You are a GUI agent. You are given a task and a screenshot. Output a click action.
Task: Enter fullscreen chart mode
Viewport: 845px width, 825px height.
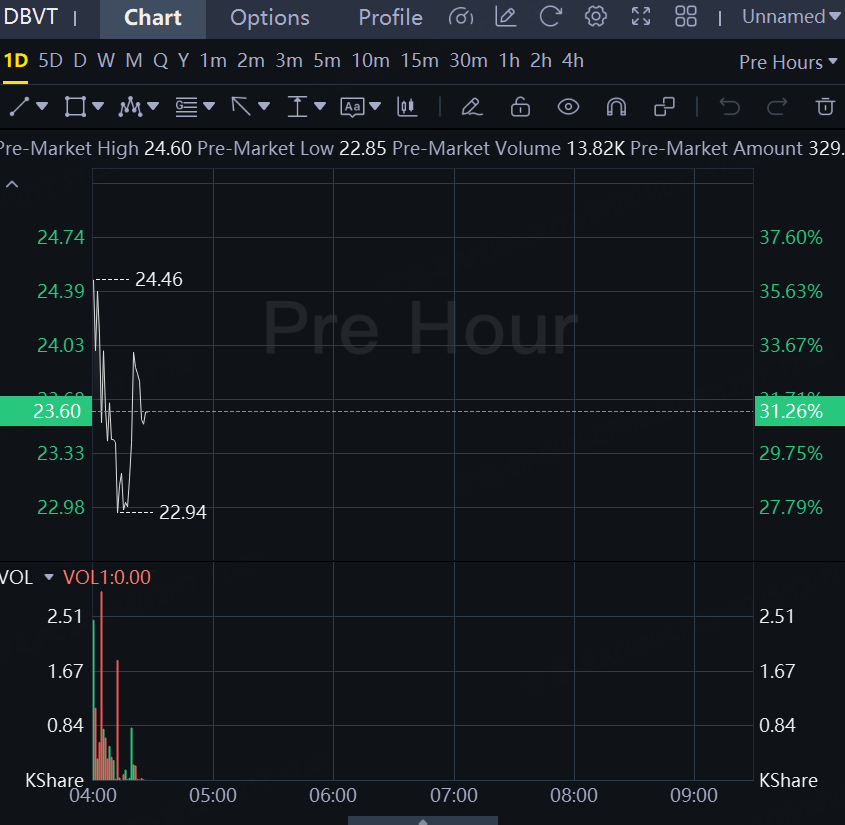coord(641,17)
